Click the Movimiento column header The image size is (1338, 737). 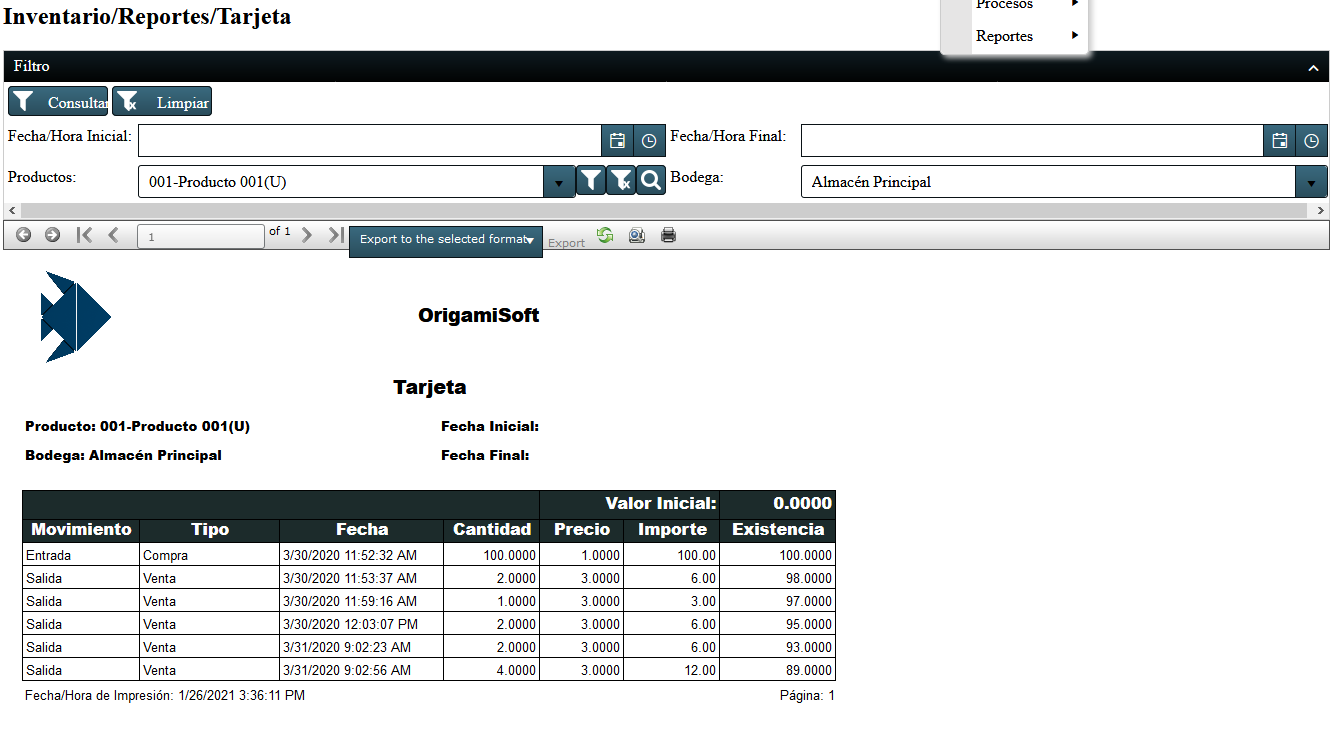[x=81, y=530]
